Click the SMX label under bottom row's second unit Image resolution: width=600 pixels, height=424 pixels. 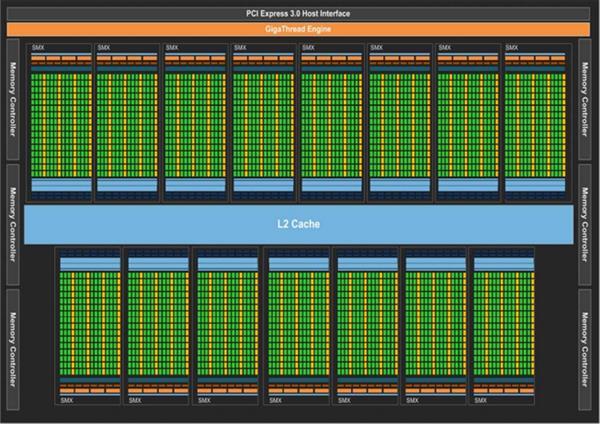pyautogui.click(x=135, y=399)
